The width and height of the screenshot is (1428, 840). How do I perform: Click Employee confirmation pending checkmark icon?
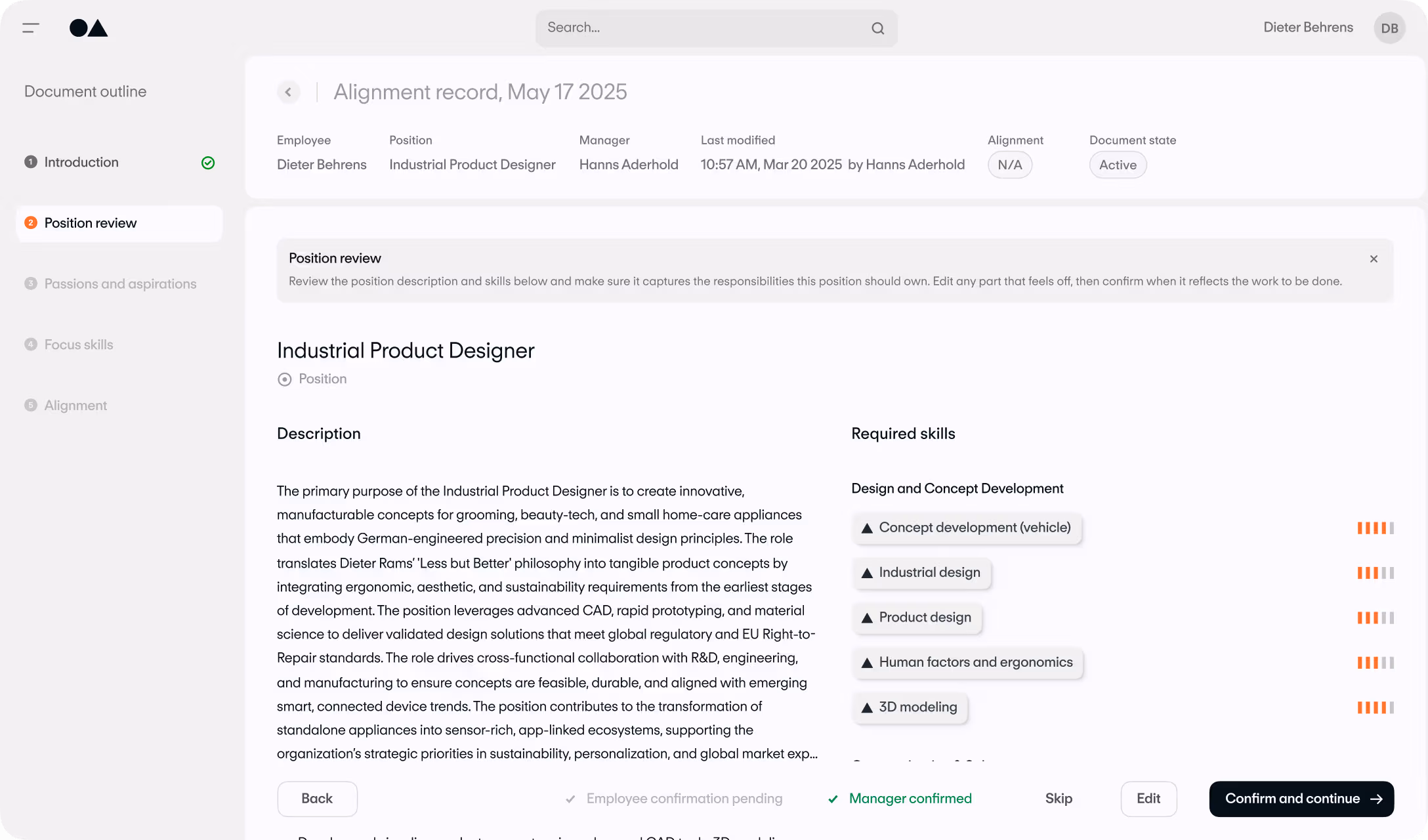point(570,799)
